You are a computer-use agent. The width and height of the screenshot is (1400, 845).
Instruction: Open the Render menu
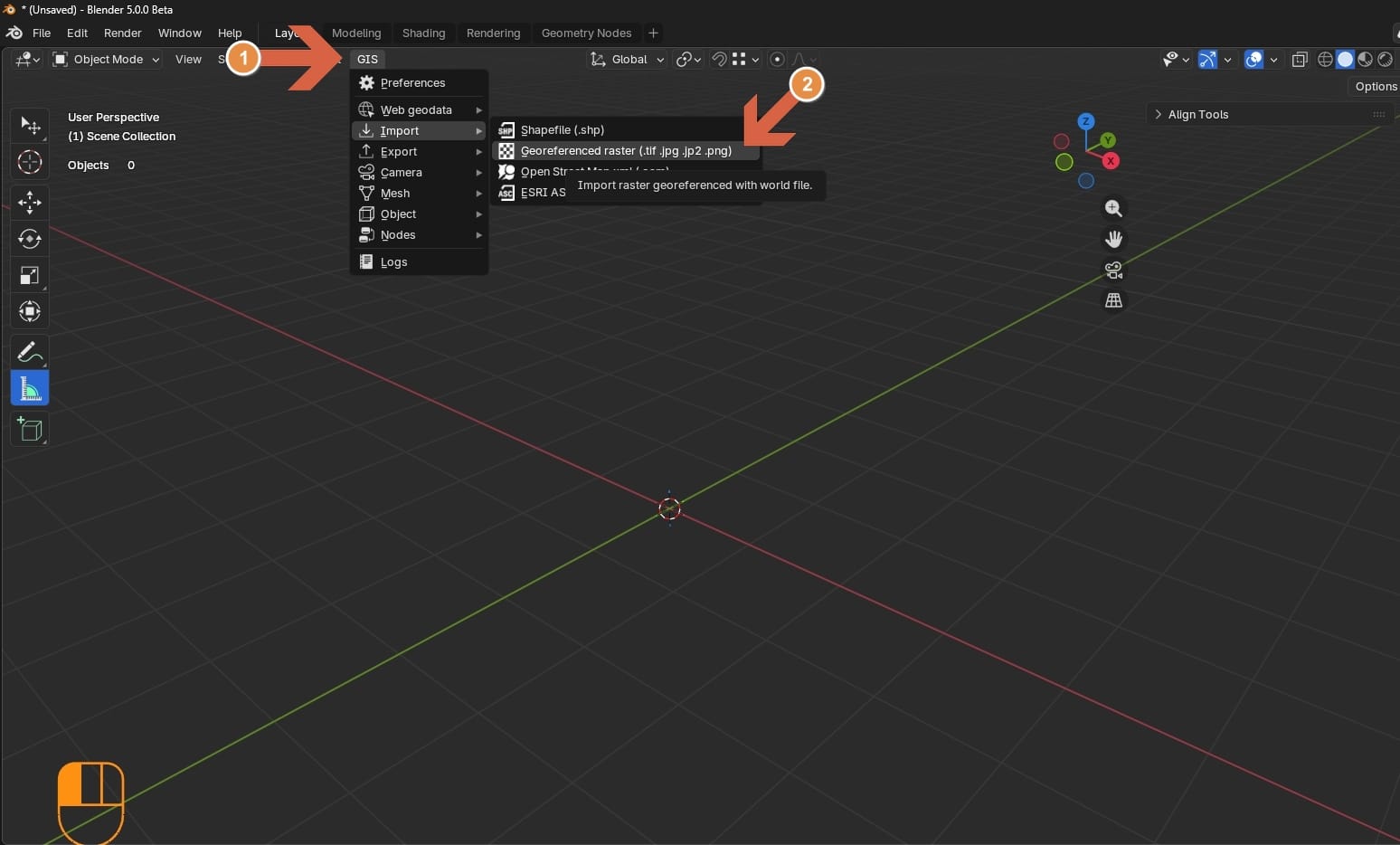123,33
